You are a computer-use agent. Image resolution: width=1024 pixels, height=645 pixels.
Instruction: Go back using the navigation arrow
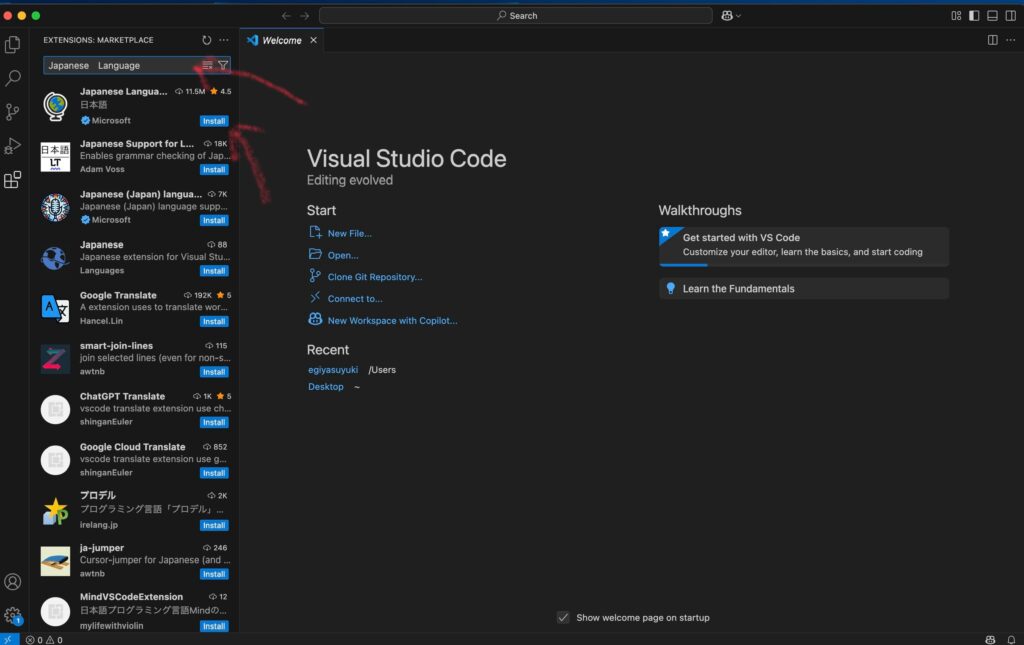coord(286,16)
